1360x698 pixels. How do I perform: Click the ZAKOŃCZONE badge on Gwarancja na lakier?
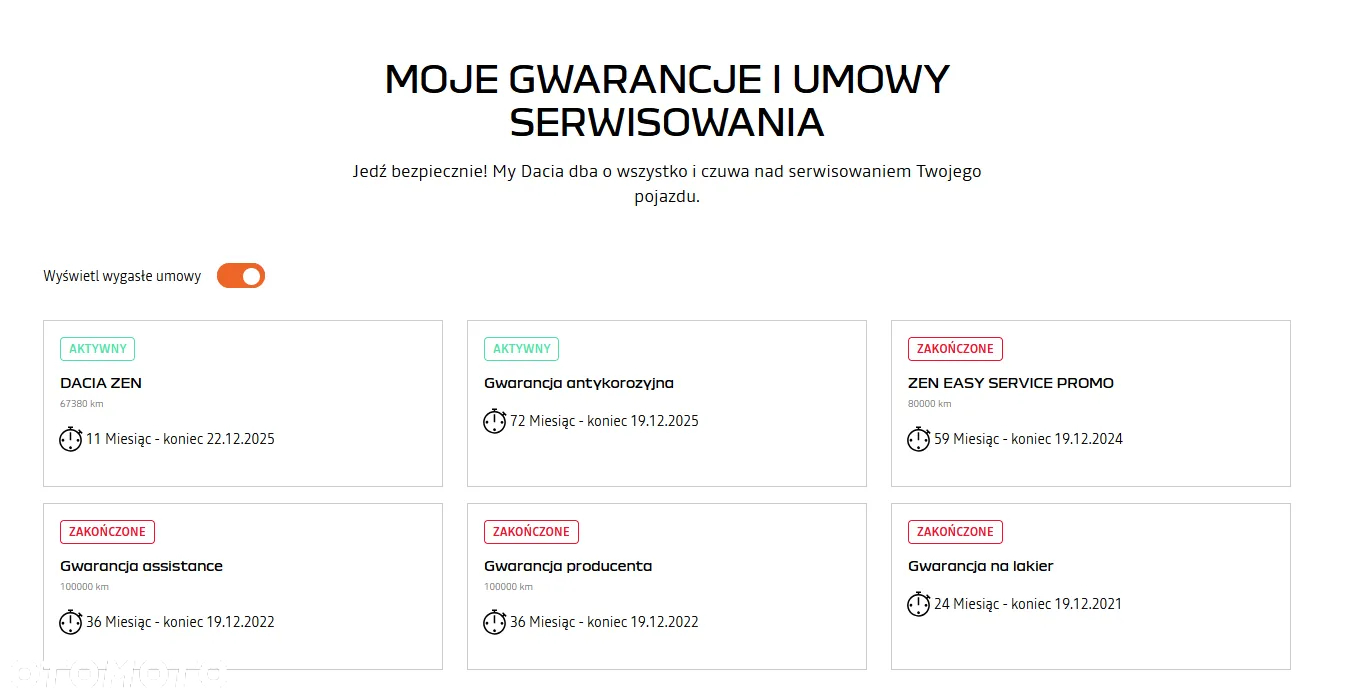[x=955, y=532]
